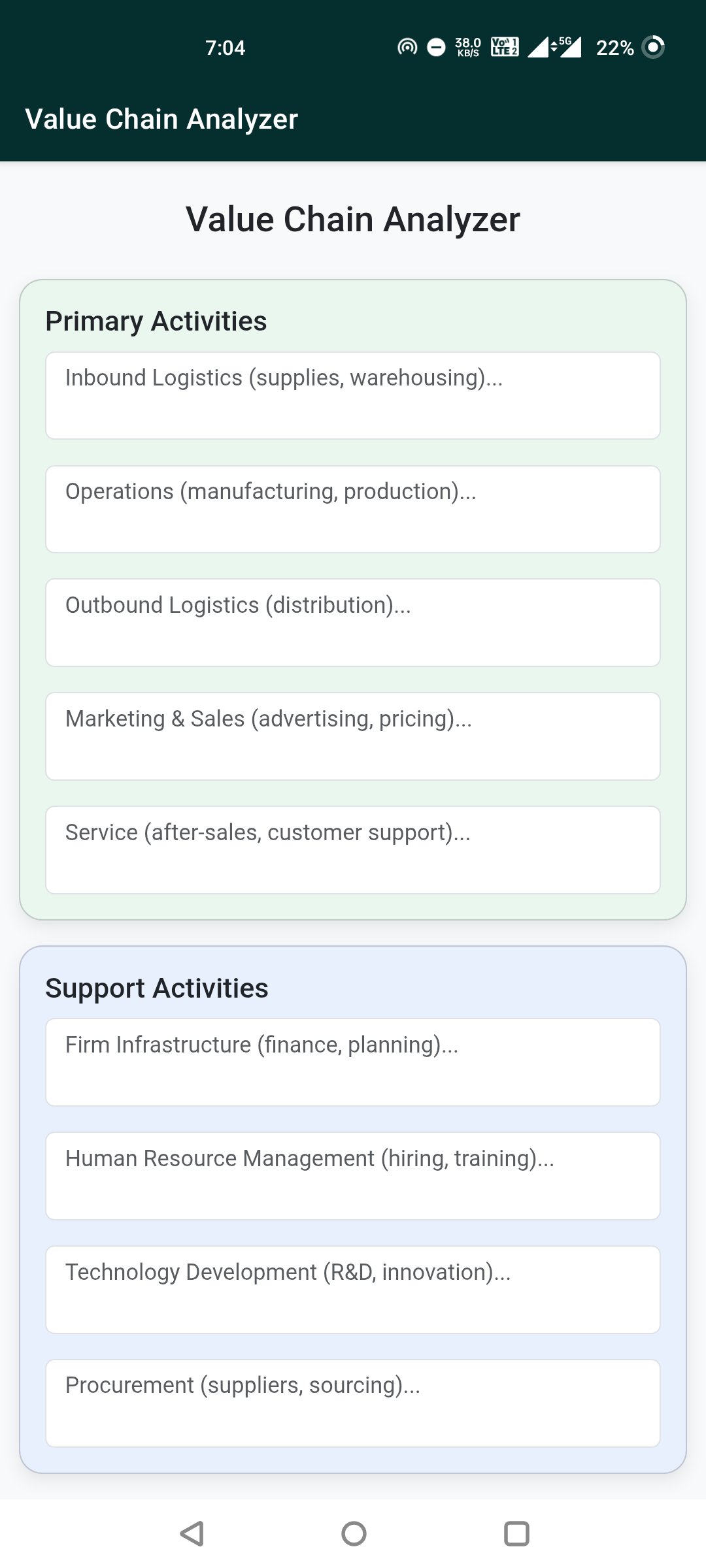Select the Outbound Logistics distribution field

353,623
